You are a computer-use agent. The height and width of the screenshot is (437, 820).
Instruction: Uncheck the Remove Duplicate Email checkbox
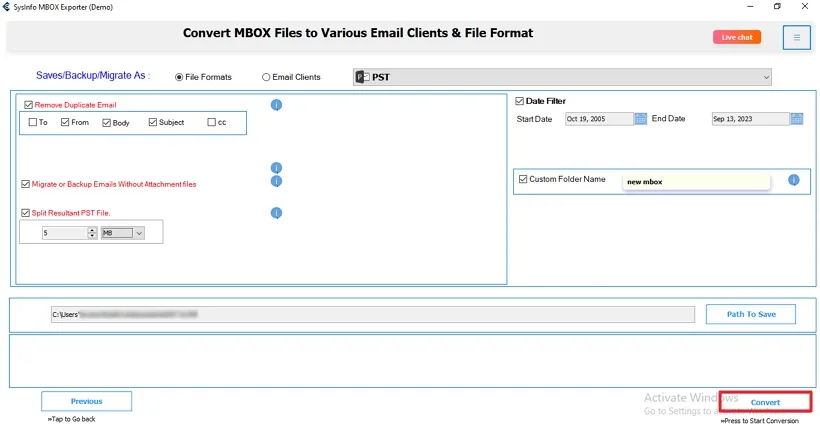pyautogui.click(x=28, y=104)
